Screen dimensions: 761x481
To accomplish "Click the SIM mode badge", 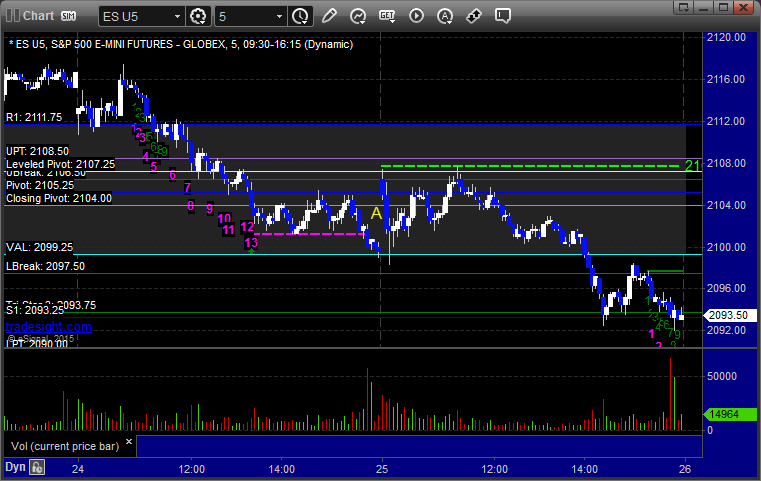I will pos(68,16).
